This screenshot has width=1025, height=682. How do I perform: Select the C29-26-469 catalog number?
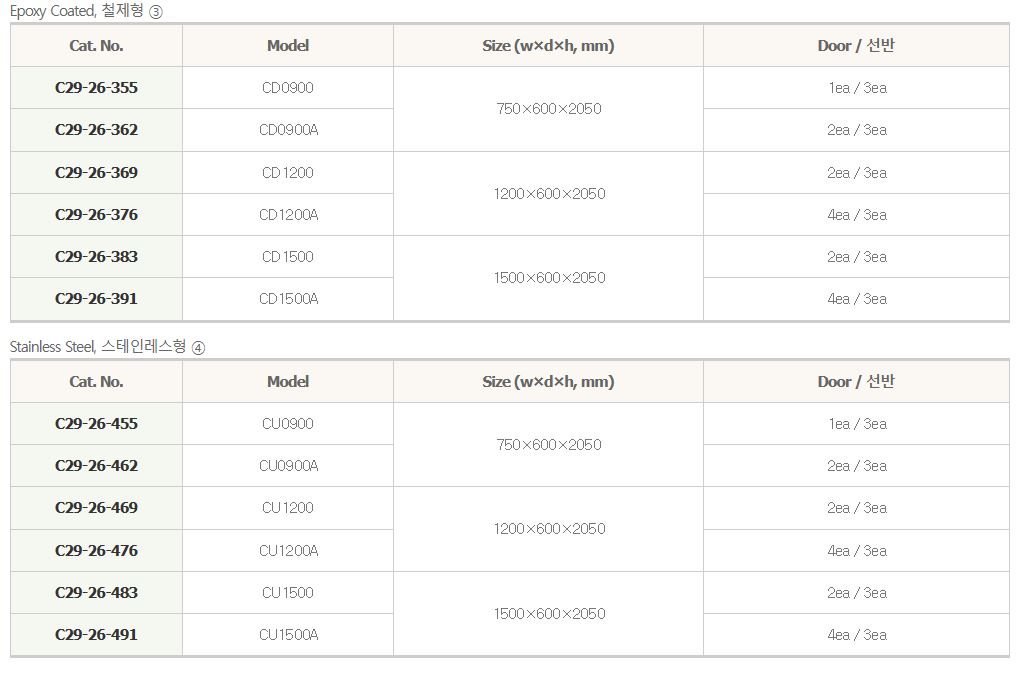tap(96, 508)
